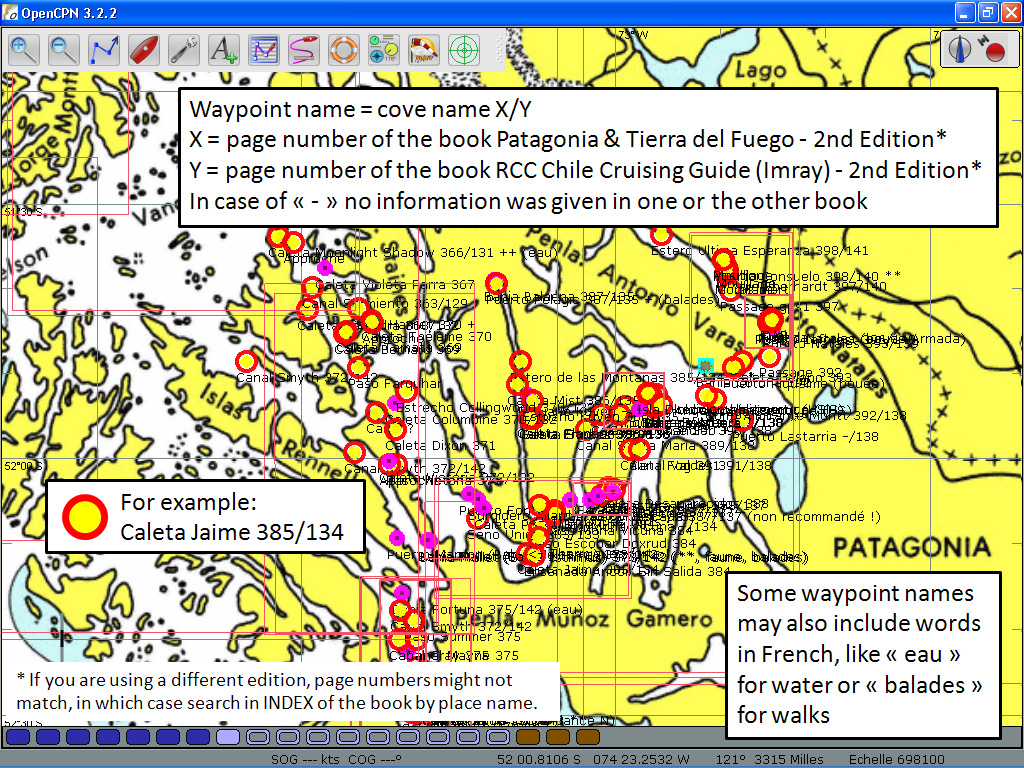1024x768 pixels.
Task: Open the windsock weather GRIB plugin
Action: (423, 50)
